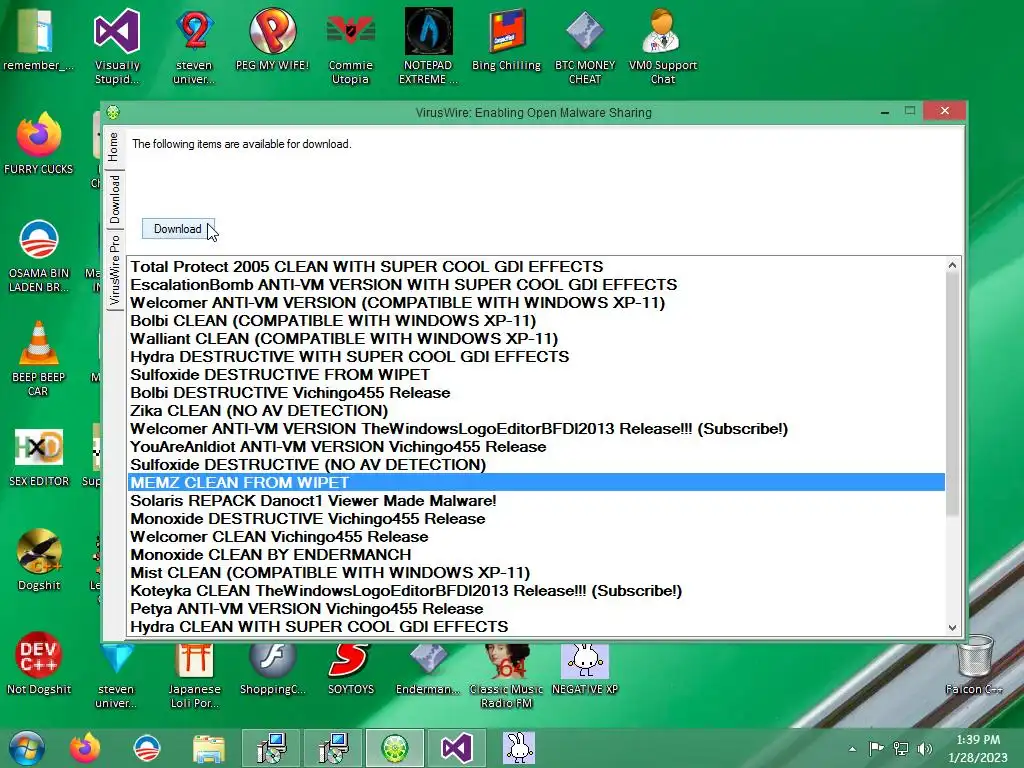Image resolution: width=1024 pixels, height=768 pixels.
Task: Show hidden tray icons arrow
Action: pyautogui.click(x=852, y=748)
